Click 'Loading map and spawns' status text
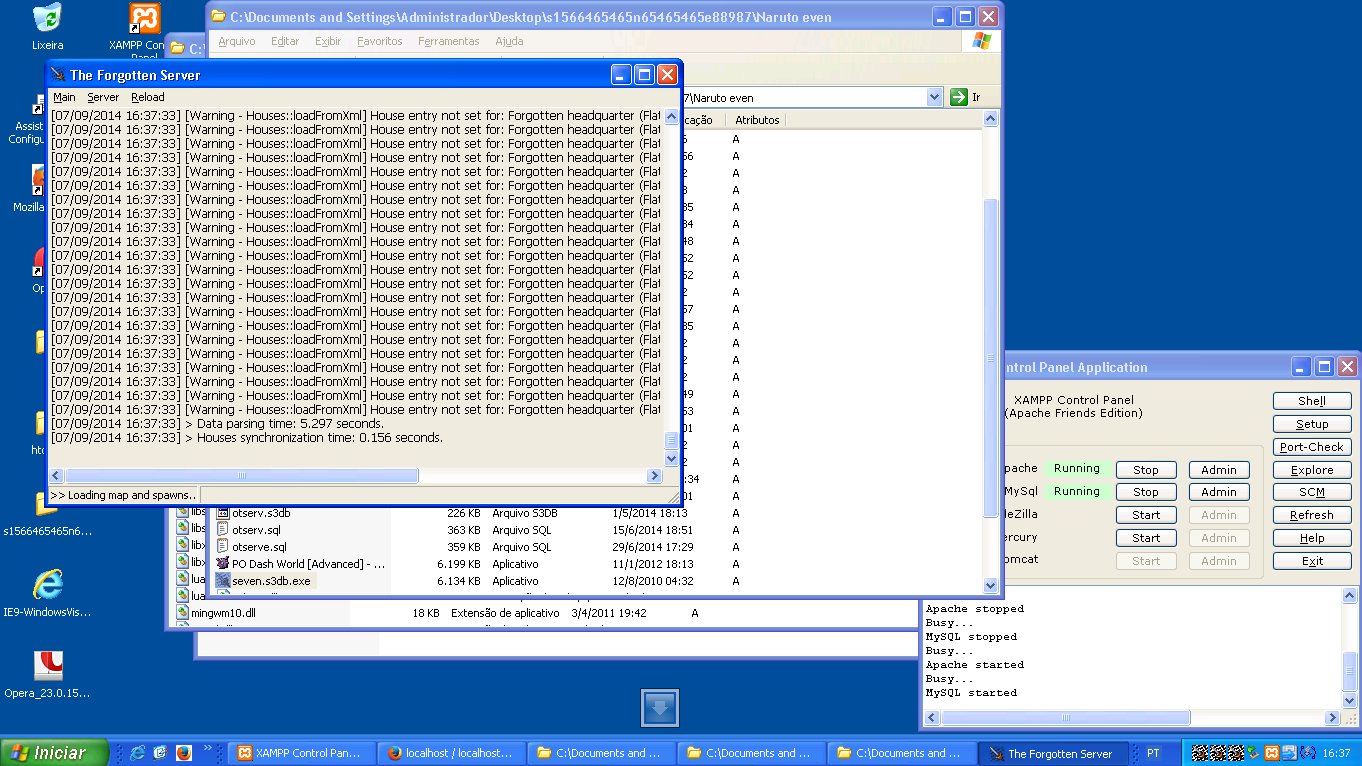 tap(123, 495)
